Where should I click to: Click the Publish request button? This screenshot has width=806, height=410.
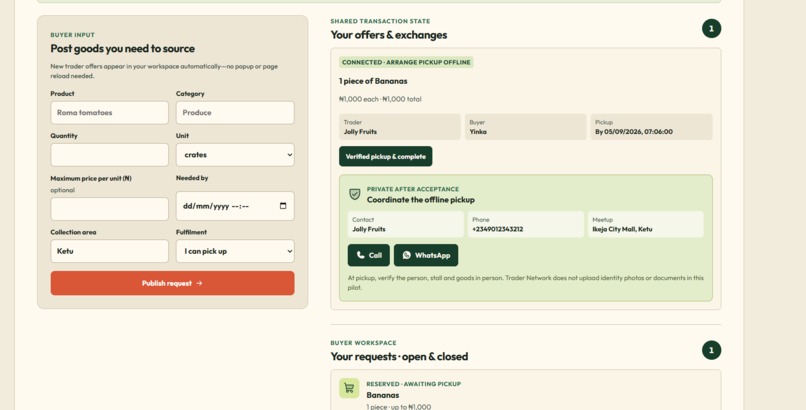pyautogui.click(x=172, y=283)
